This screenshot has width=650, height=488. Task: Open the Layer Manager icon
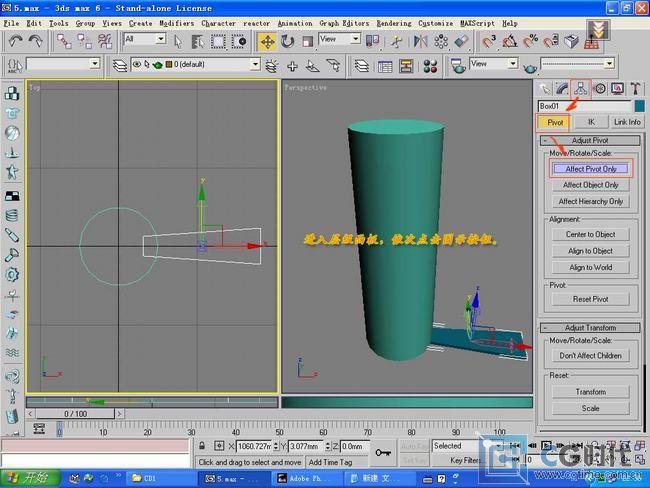[362, 66]
